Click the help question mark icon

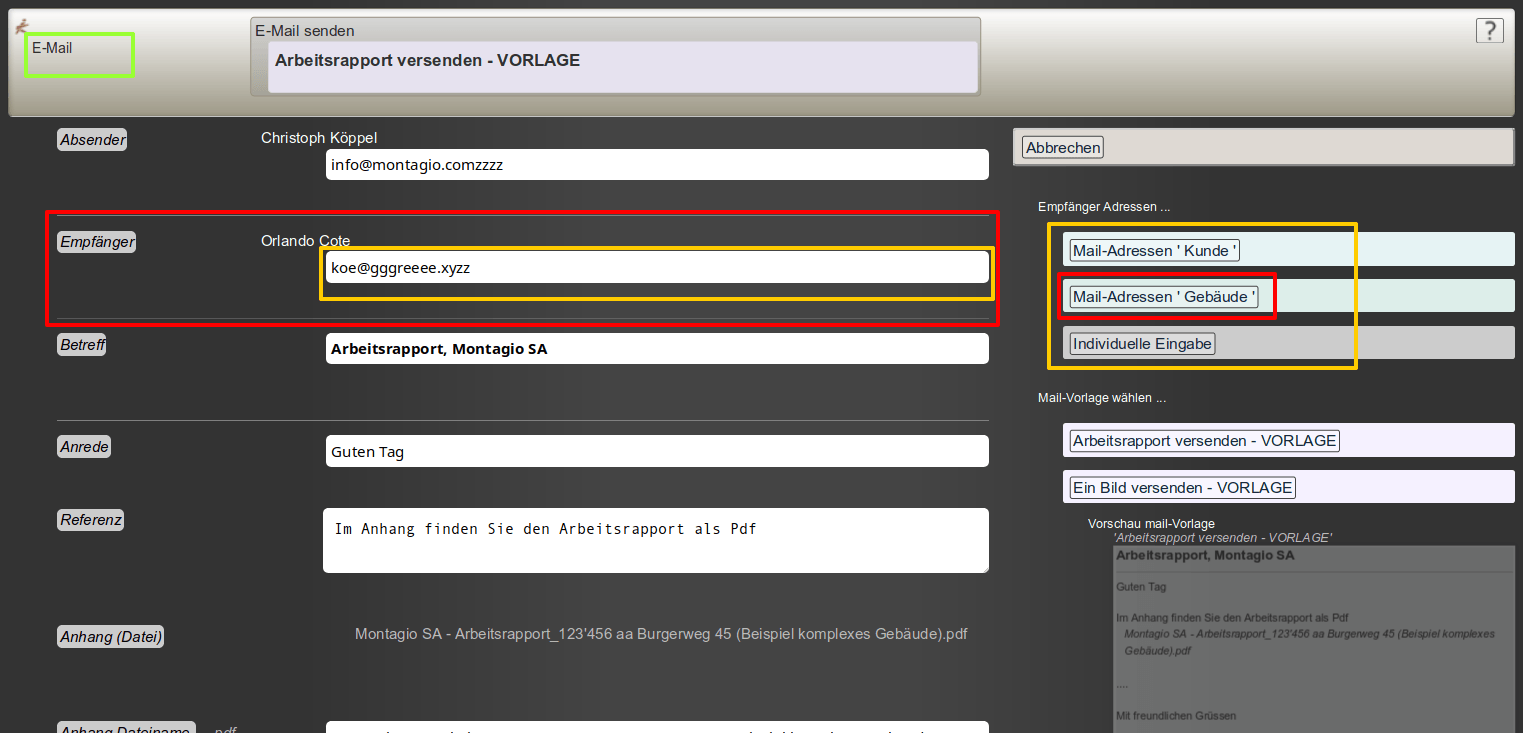coord(1489,31)
